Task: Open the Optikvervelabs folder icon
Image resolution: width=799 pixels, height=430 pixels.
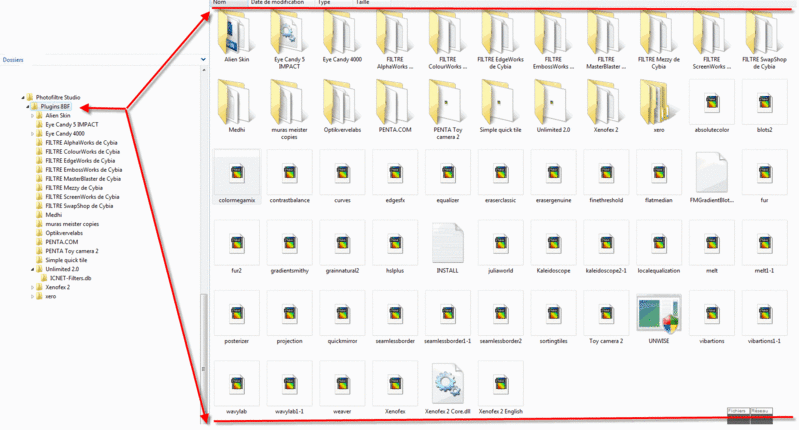Action: (342, 102)
